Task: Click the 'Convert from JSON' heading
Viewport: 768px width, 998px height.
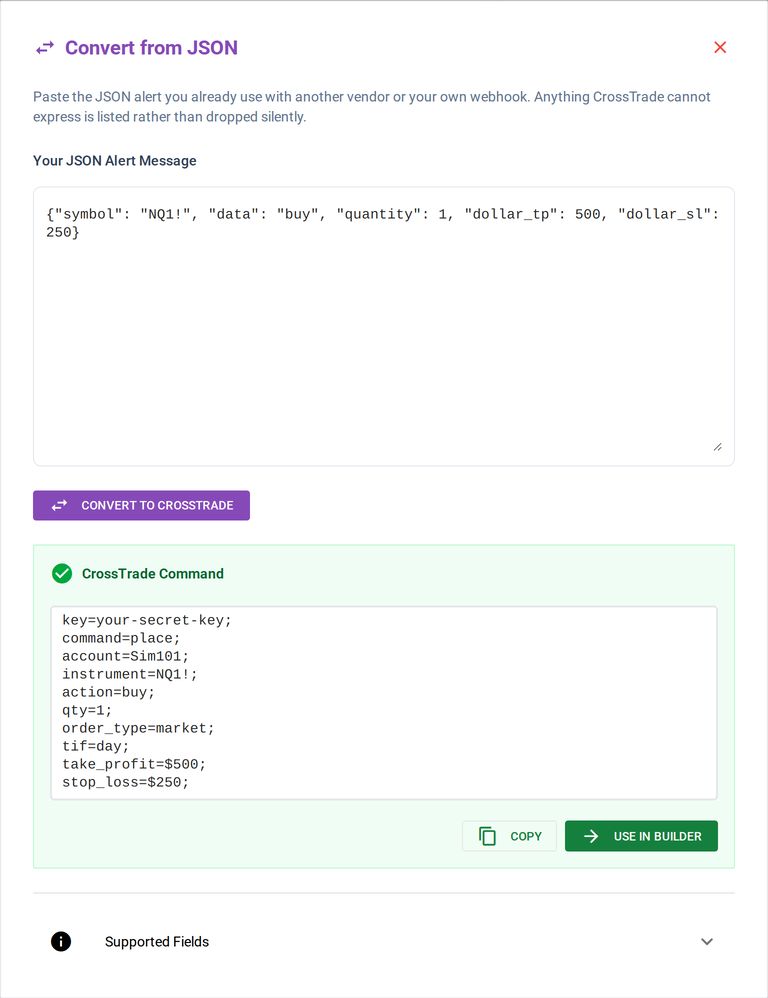Action: [x=151, y=48]
